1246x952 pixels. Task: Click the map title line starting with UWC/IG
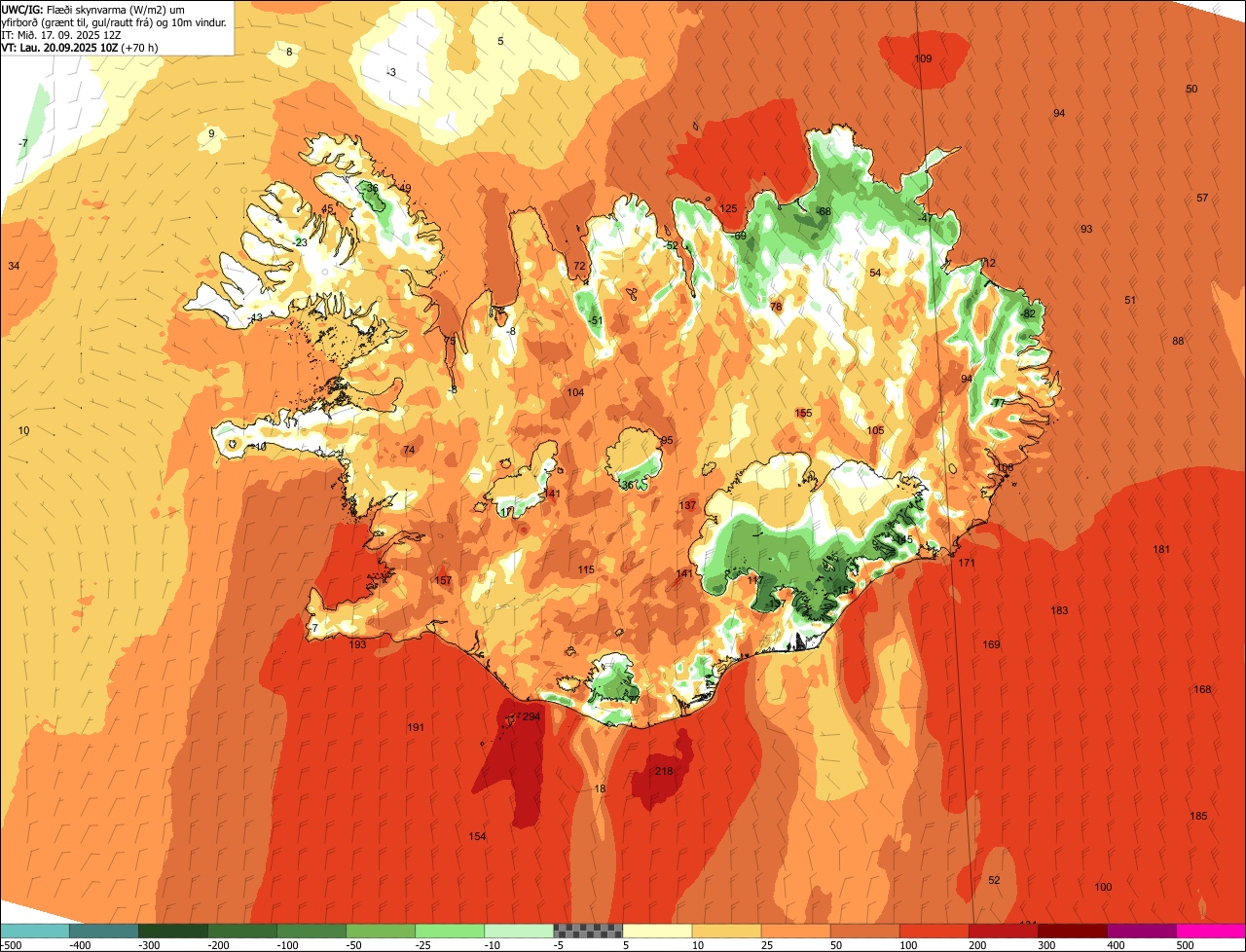pyautogui.click(x=107, y=9)
